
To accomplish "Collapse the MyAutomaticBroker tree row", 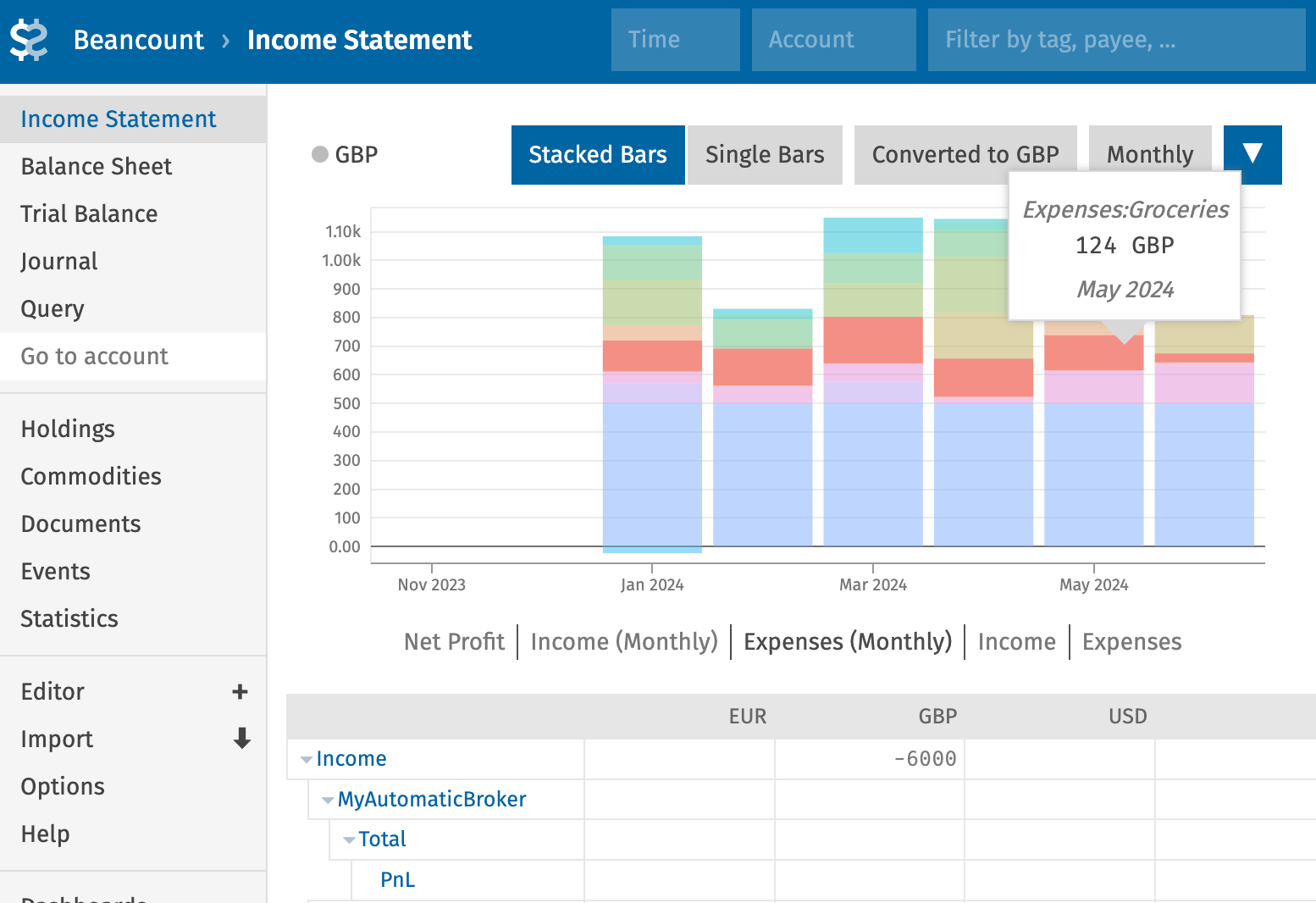I will click(x=328, y=801).
